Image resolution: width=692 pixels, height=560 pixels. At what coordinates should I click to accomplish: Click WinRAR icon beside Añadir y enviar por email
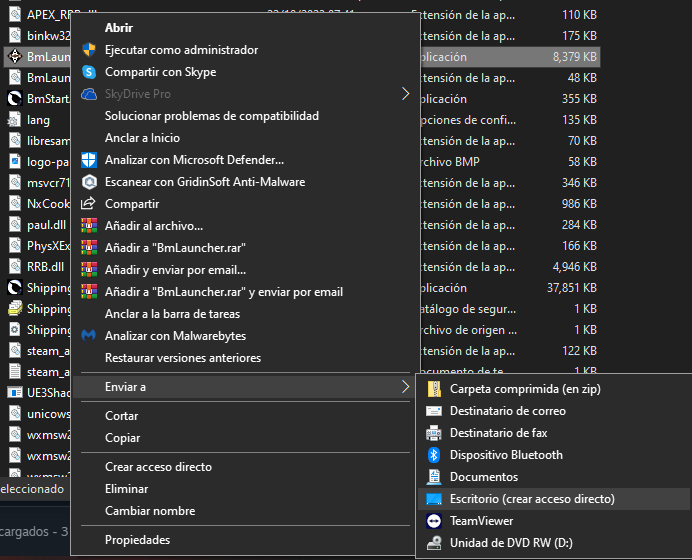[89, 270]
